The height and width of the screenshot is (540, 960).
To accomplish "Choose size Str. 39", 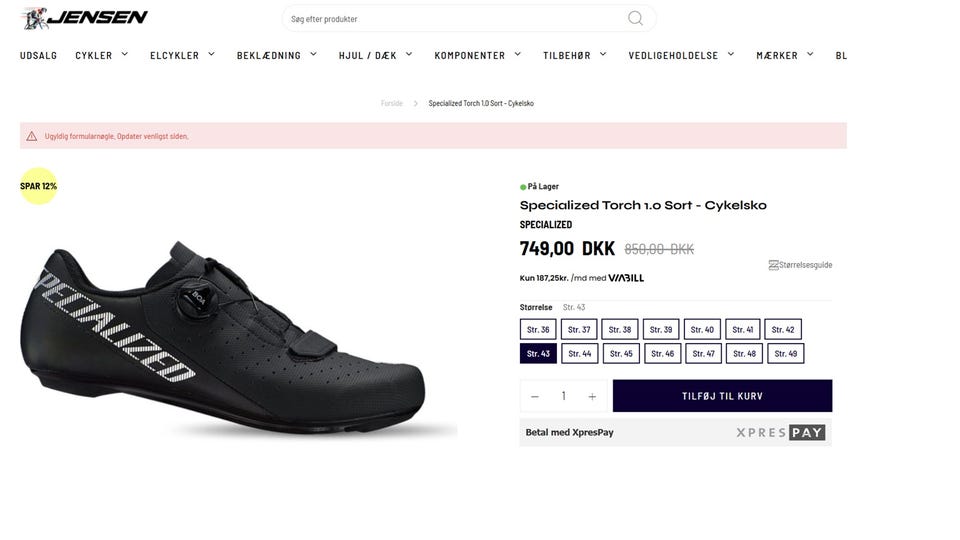I will [661, 330].
